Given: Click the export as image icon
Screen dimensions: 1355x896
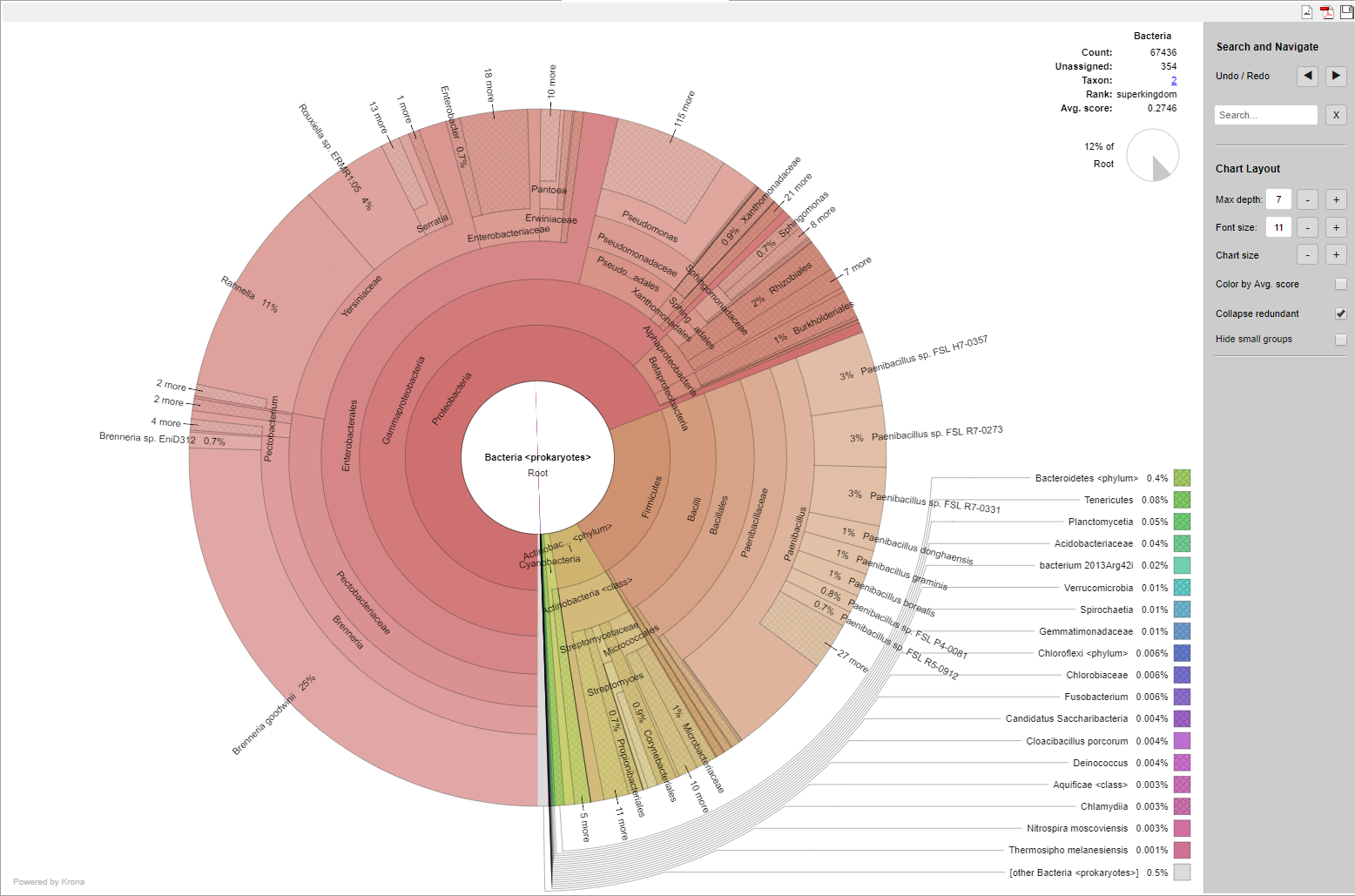Looking at the screenshot, I should click(x=1306, y=11).
